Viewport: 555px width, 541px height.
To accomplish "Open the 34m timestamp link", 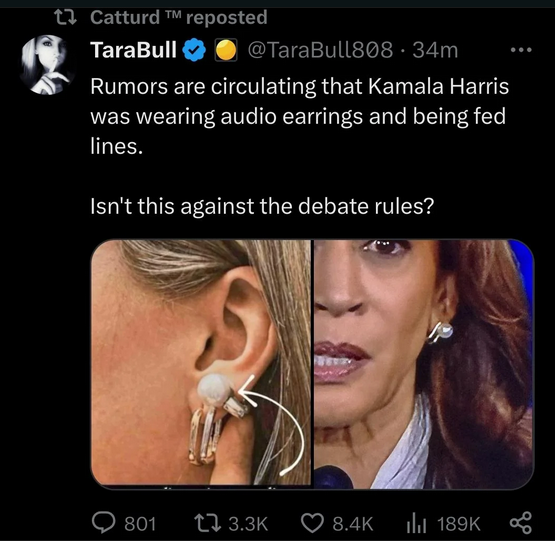I will point(435,50).
